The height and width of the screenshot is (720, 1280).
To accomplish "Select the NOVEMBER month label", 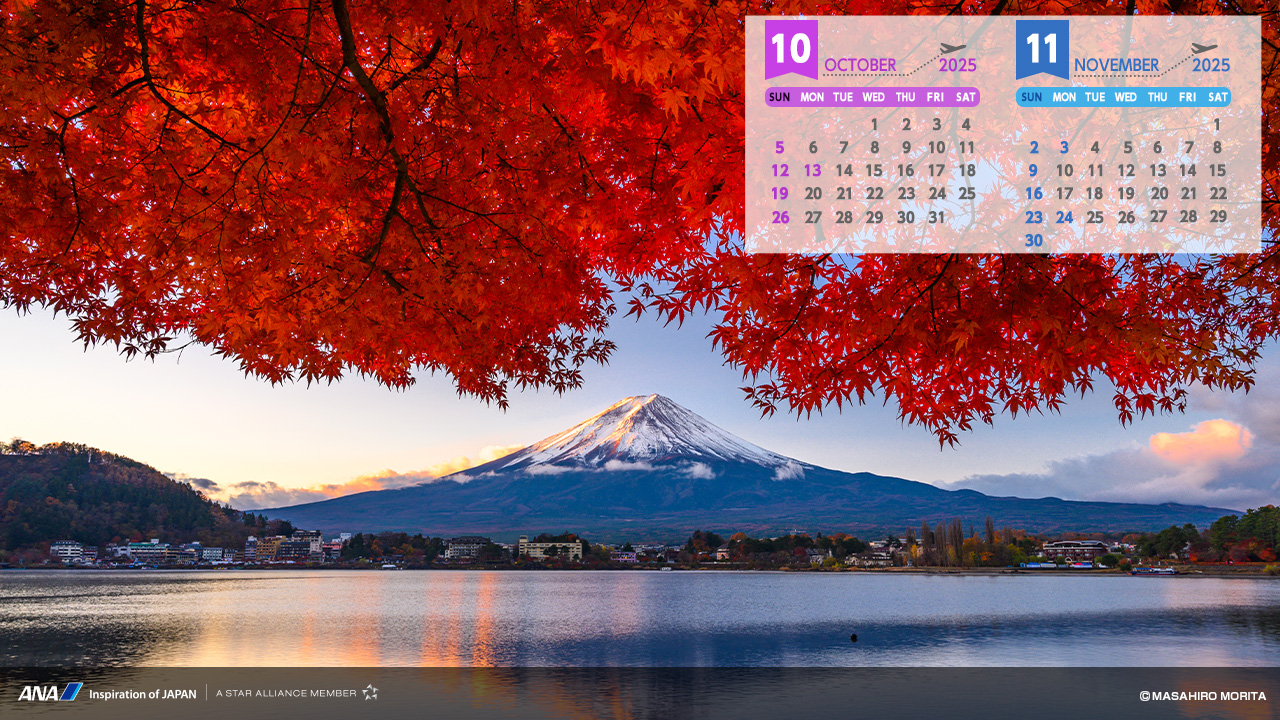I will [1116, 66].
